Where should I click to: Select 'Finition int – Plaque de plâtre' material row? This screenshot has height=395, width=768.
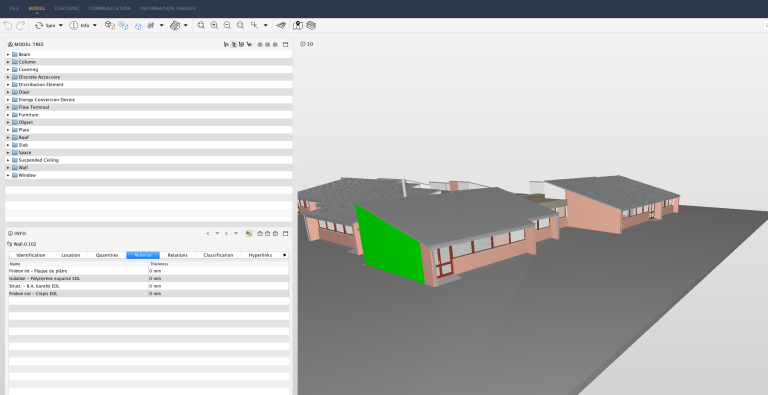pyautogui.click(x=149, y=271)
